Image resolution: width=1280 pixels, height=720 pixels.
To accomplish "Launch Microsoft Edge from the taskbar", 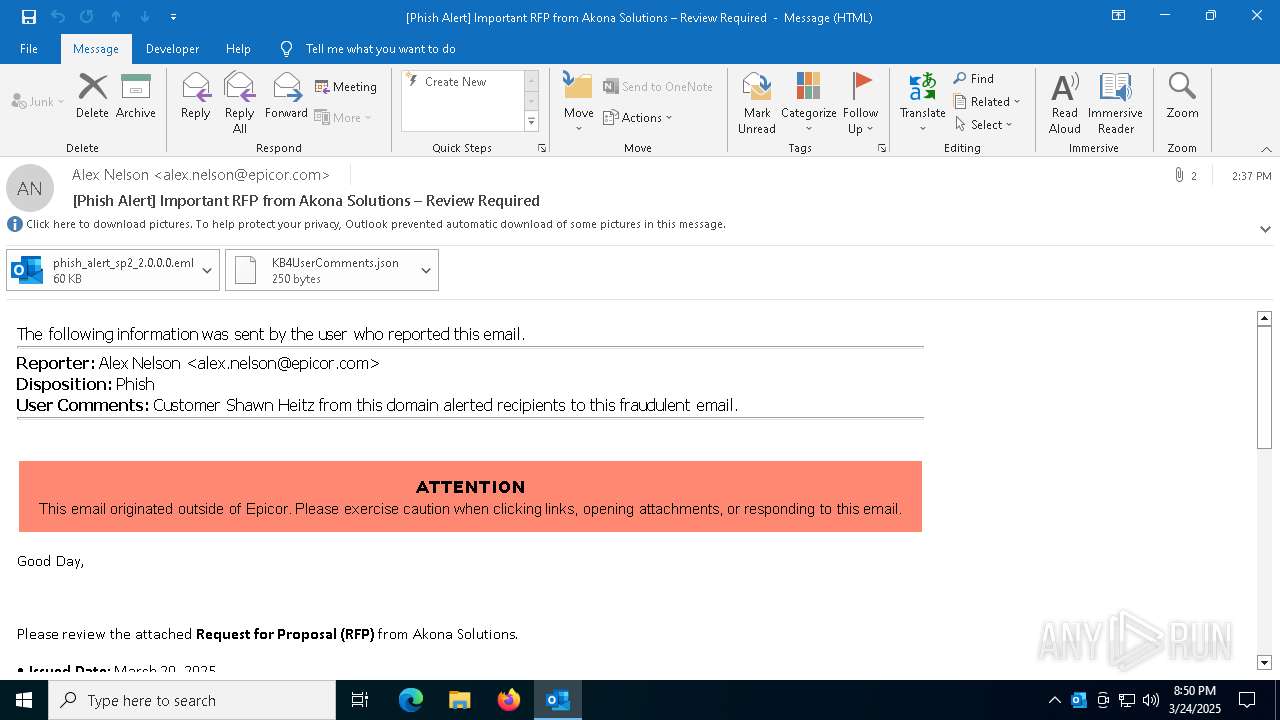I will [x=411, y=700].
